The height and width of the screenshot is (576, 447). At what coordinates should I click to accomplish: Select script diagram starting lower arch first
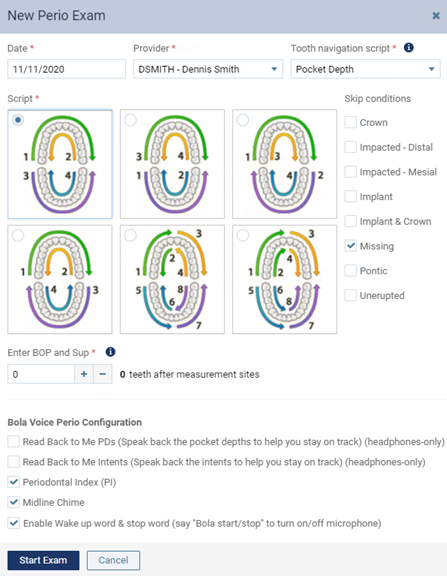[x=131, y=120]
